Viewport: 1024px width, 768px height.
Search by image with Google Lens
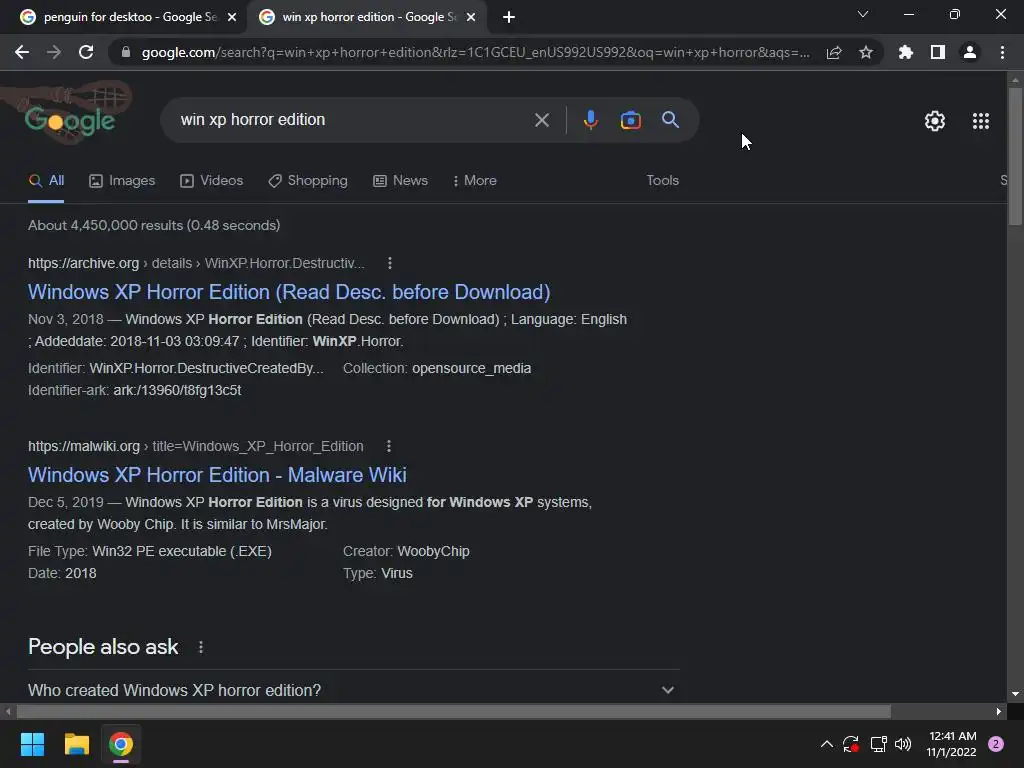click(630, 120)
